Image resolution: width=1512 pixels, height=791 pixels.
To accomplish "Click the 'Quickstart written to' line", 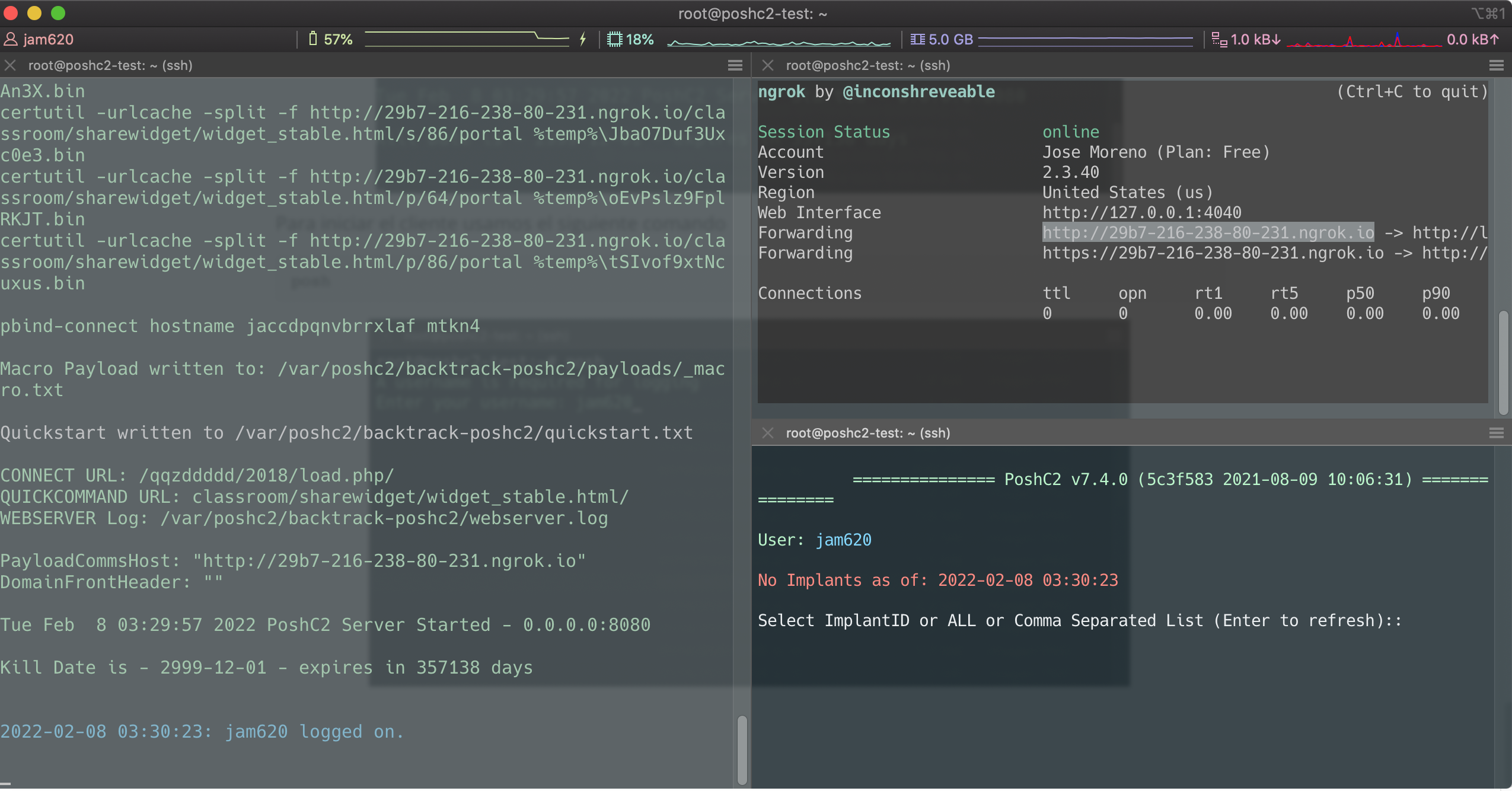I will click(347, 432).
